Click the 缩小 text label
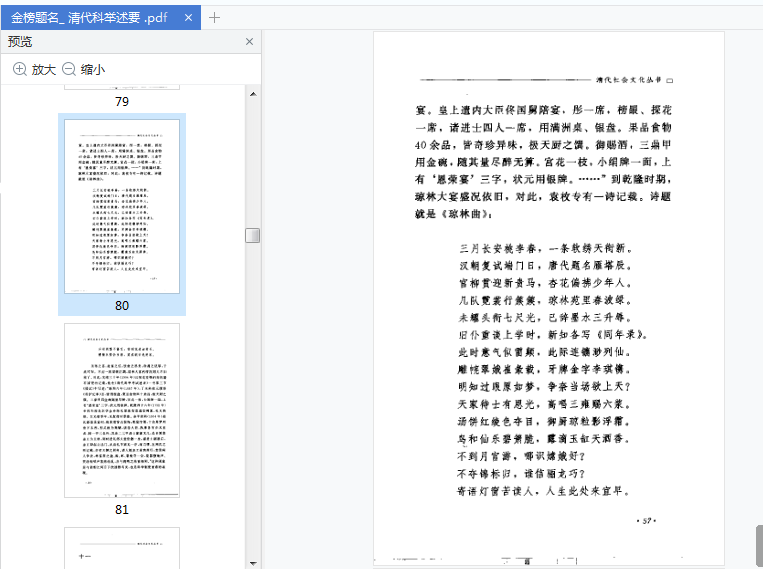This screenshot has height=569, width=763. [x=92, y=70]
